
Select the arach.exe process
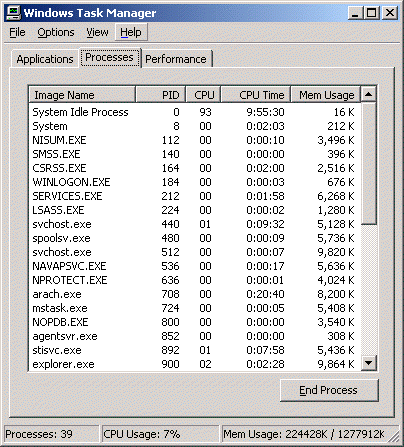point(195,294)
